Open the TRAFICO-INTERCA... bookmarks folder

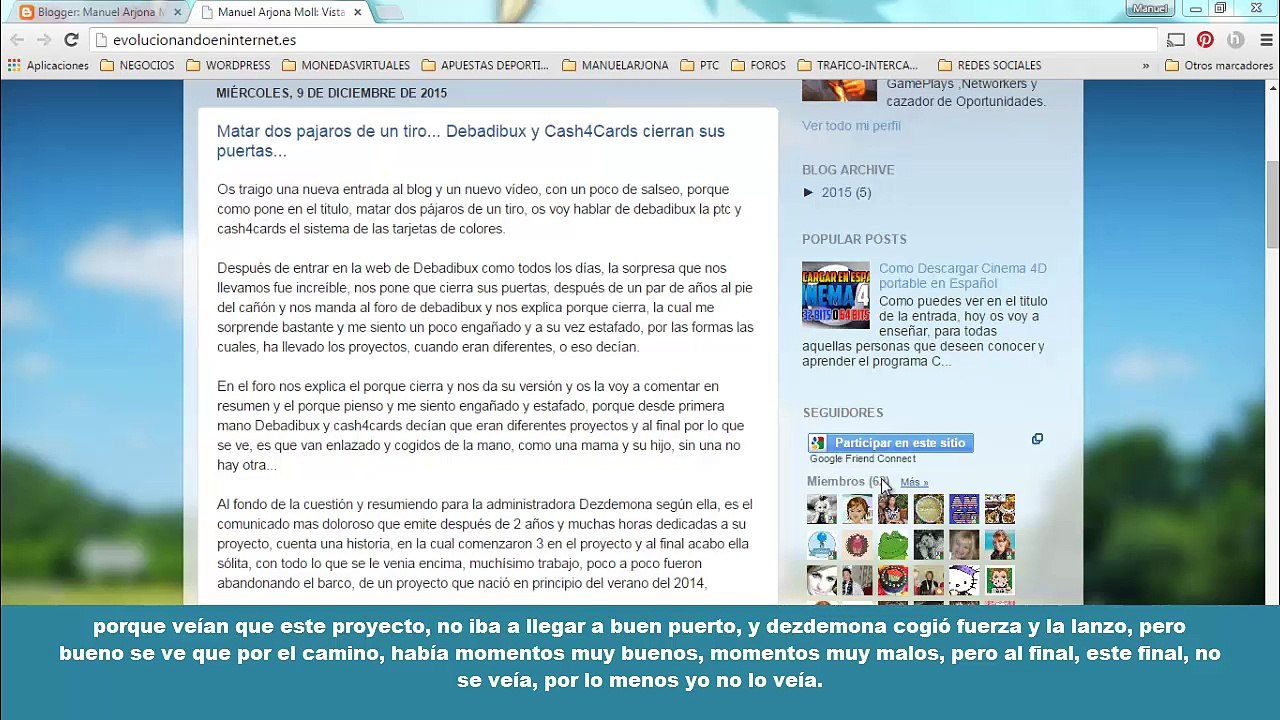coord(858,65)
